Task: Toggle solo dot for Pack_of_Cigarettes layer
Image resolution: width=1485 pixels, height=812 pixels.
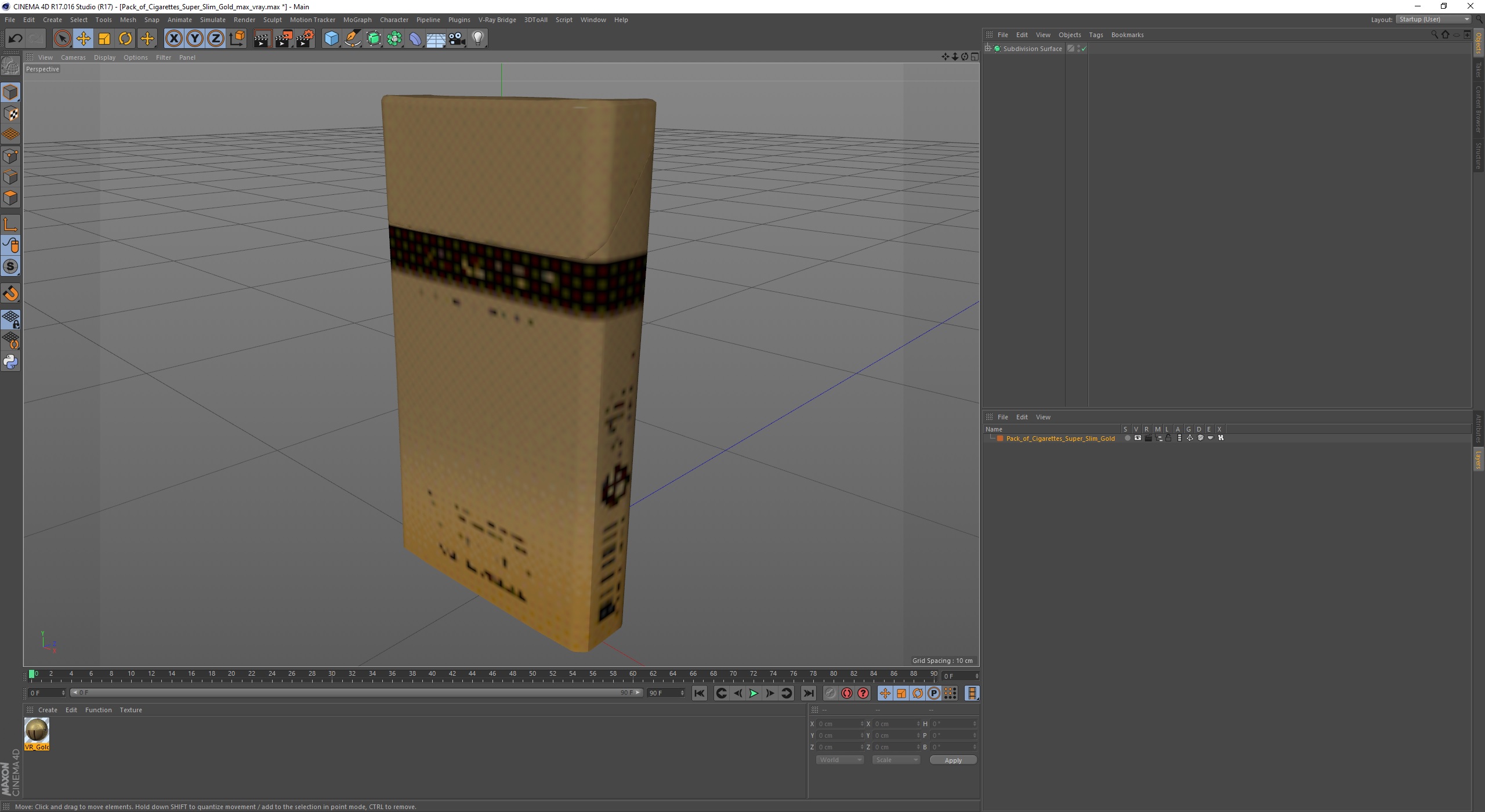Action: tap(1127, 438)
